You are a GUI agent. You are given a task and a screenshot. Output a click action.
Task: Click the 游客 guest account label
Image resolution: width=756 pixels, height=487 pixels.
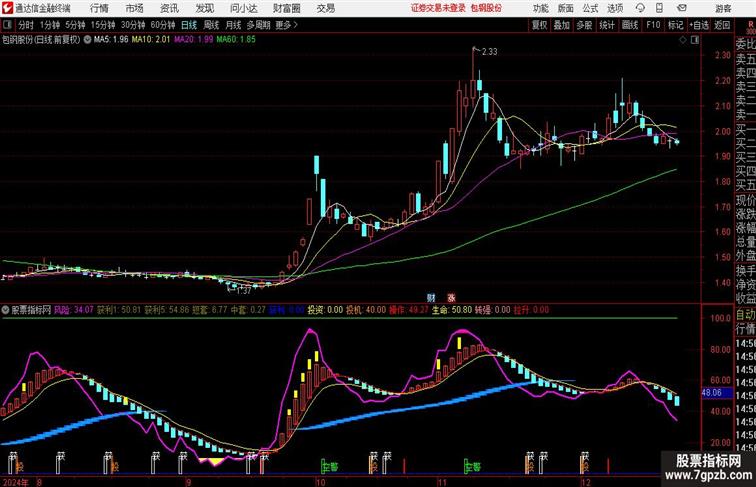[723, 8]
